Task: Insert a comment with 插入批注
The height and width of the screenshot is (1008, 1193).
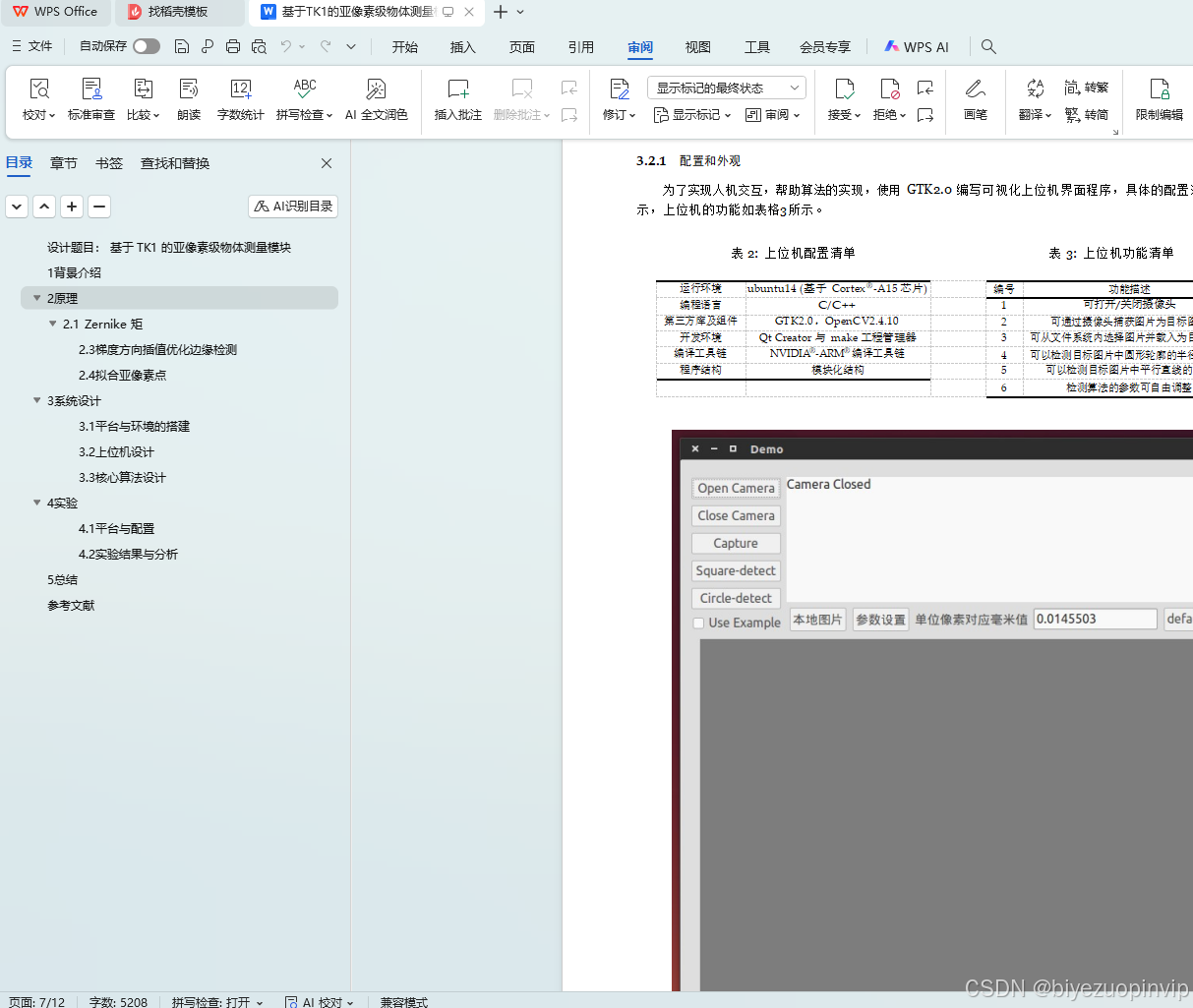Action: click(x=457, y=98)
